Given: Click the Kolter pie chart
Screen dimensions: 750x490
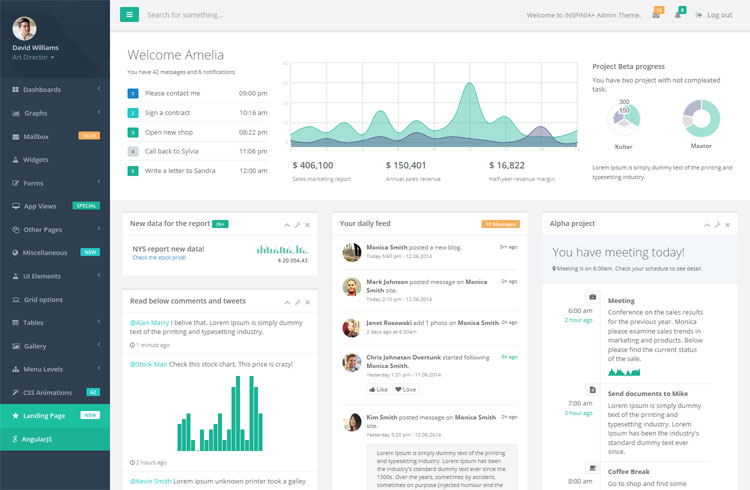Looking at the screenshot, I should coord(624,120).
